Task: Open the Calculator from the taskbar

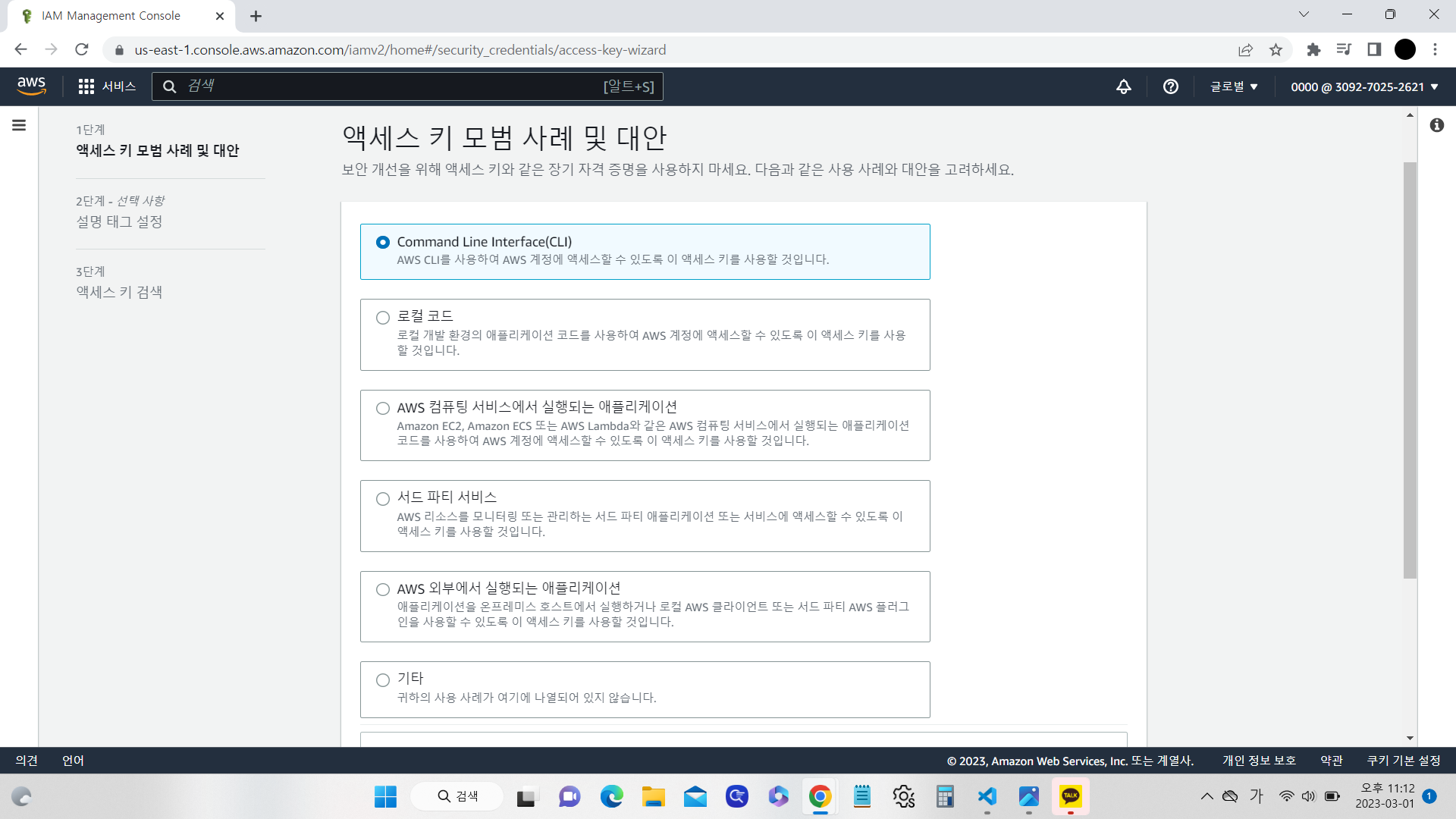Action: coord(945,796)
